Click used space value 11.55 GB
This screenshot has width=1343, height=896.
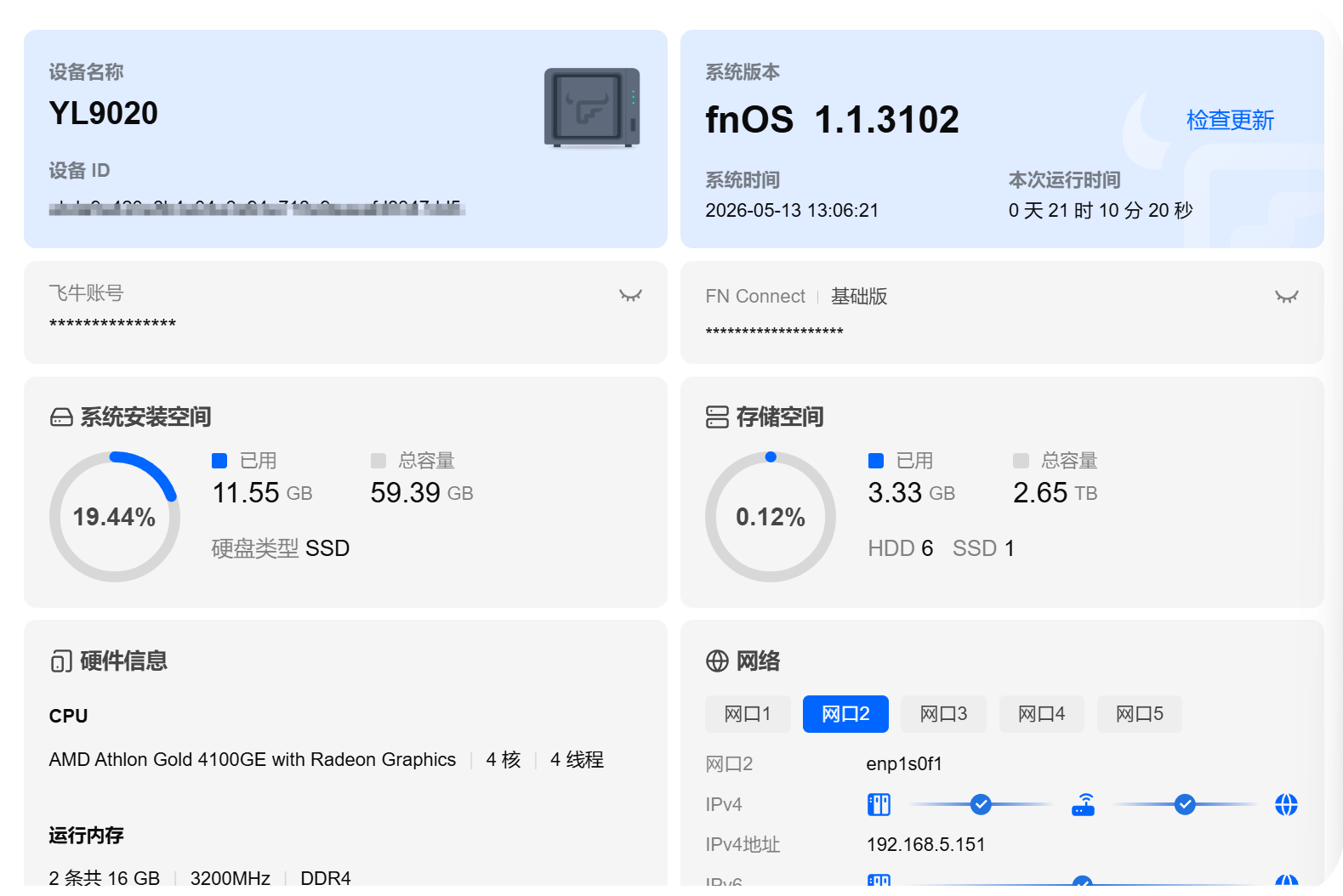262,493
